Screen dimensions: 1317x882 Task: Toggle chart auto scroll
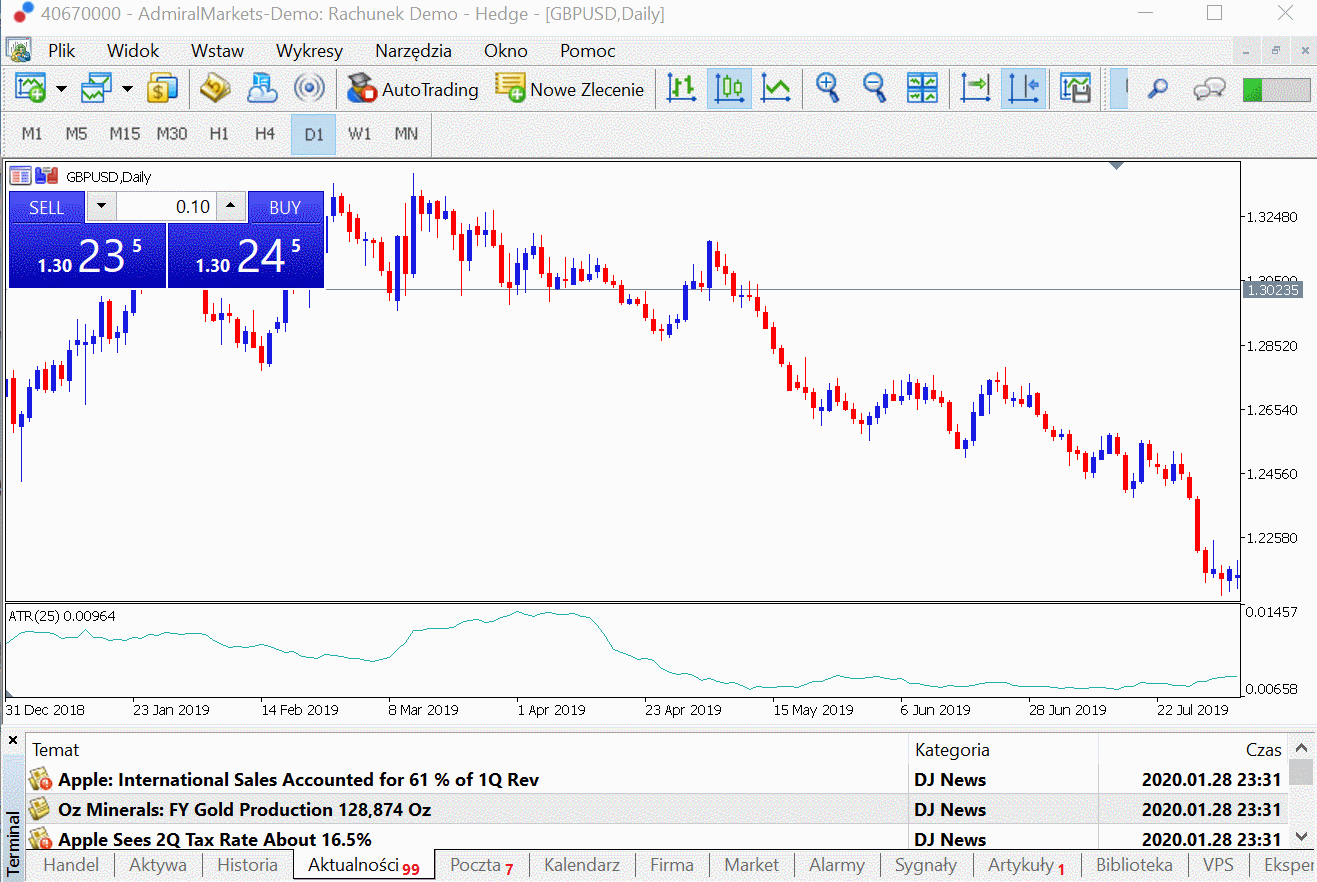(x=975, y=89)
